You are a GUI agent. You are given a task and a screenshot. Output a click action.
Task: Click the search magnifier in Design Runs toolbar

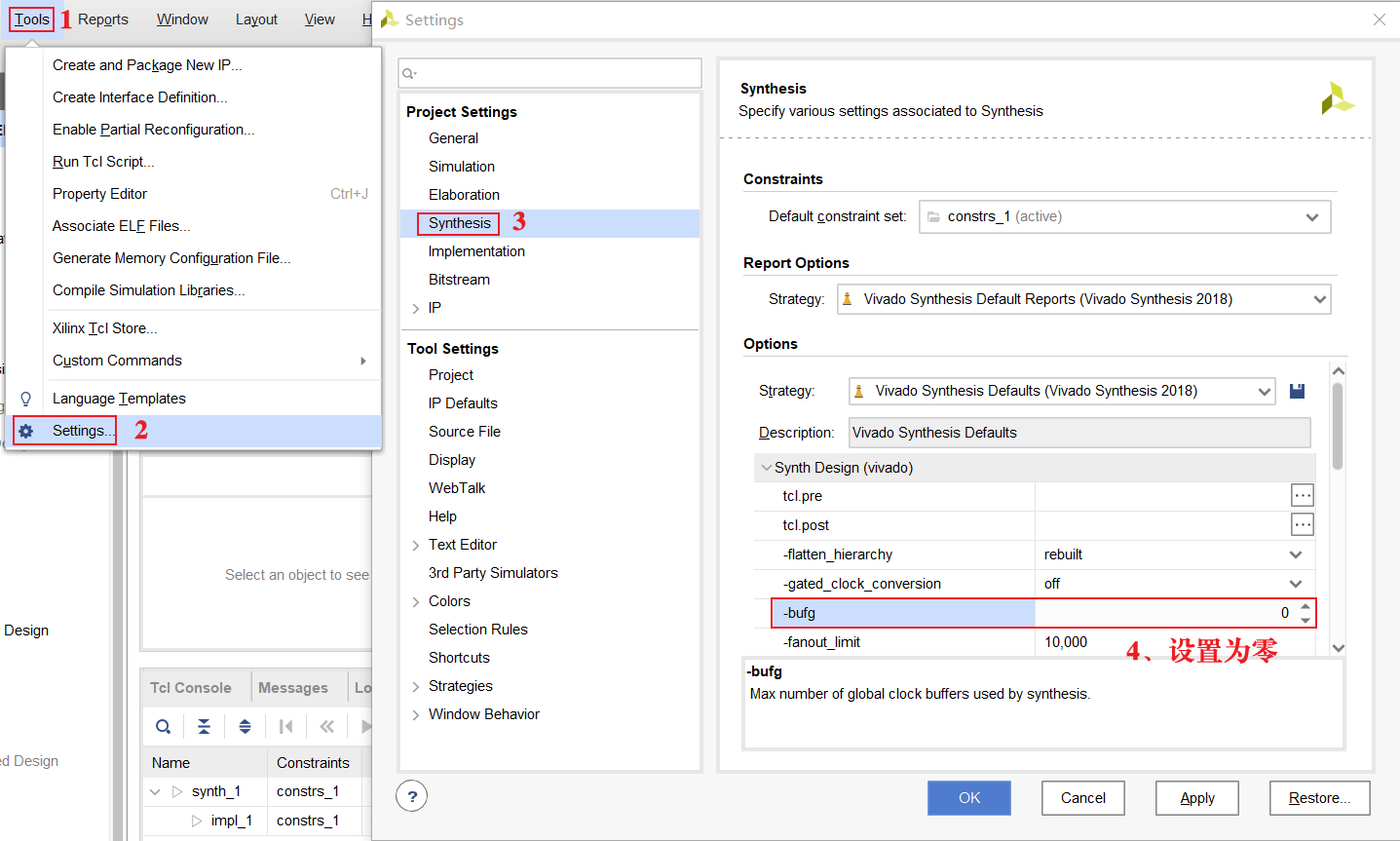(164, 726)
